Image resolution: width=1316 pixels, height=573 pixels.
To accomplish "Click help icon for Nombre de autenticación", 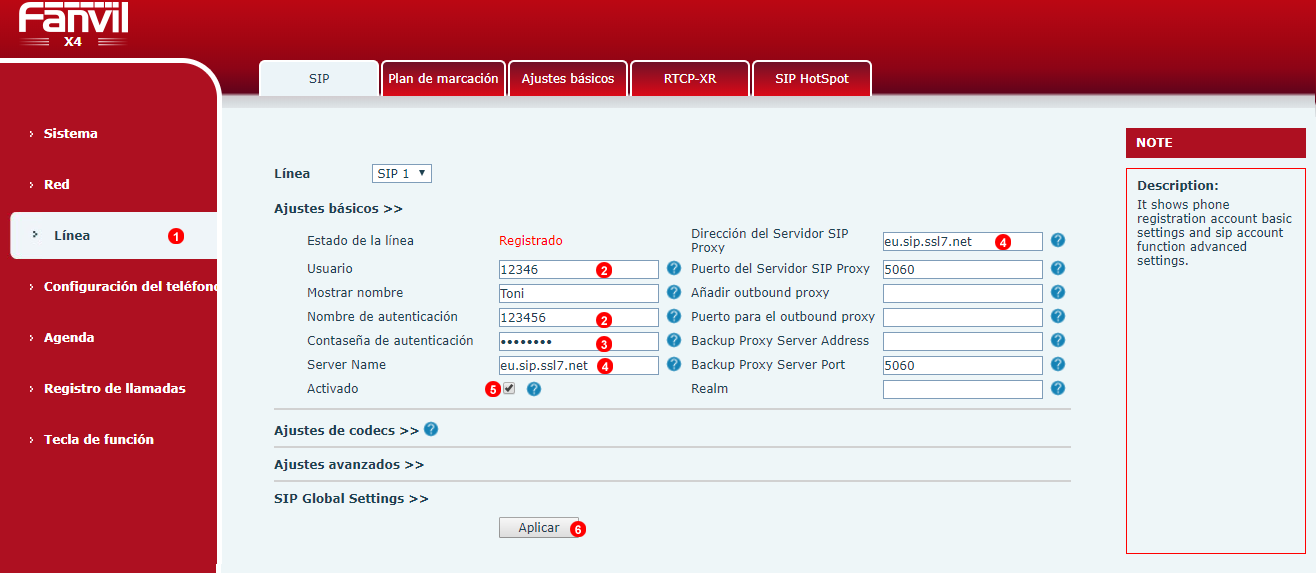I will tap(674, 316).
